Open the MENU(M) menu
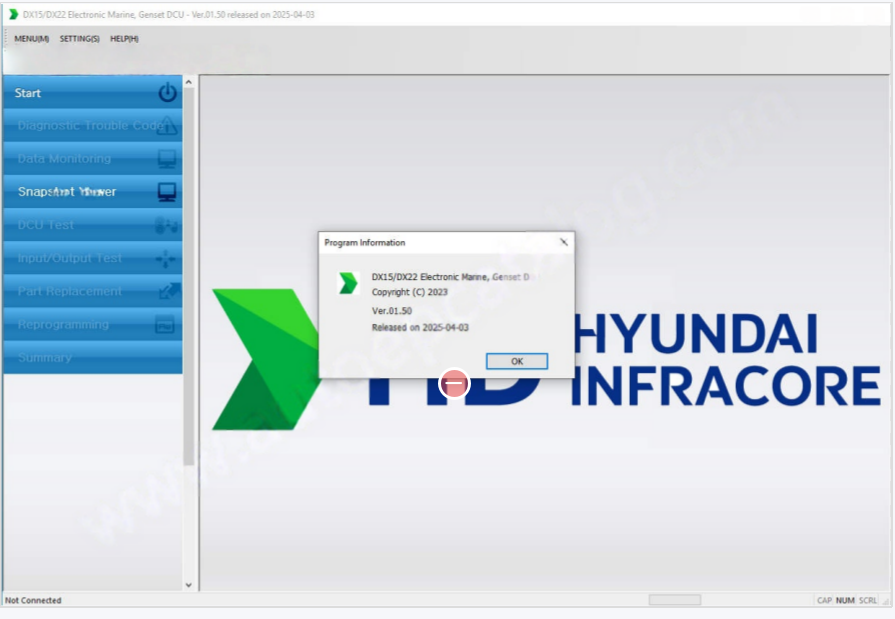 31,39
